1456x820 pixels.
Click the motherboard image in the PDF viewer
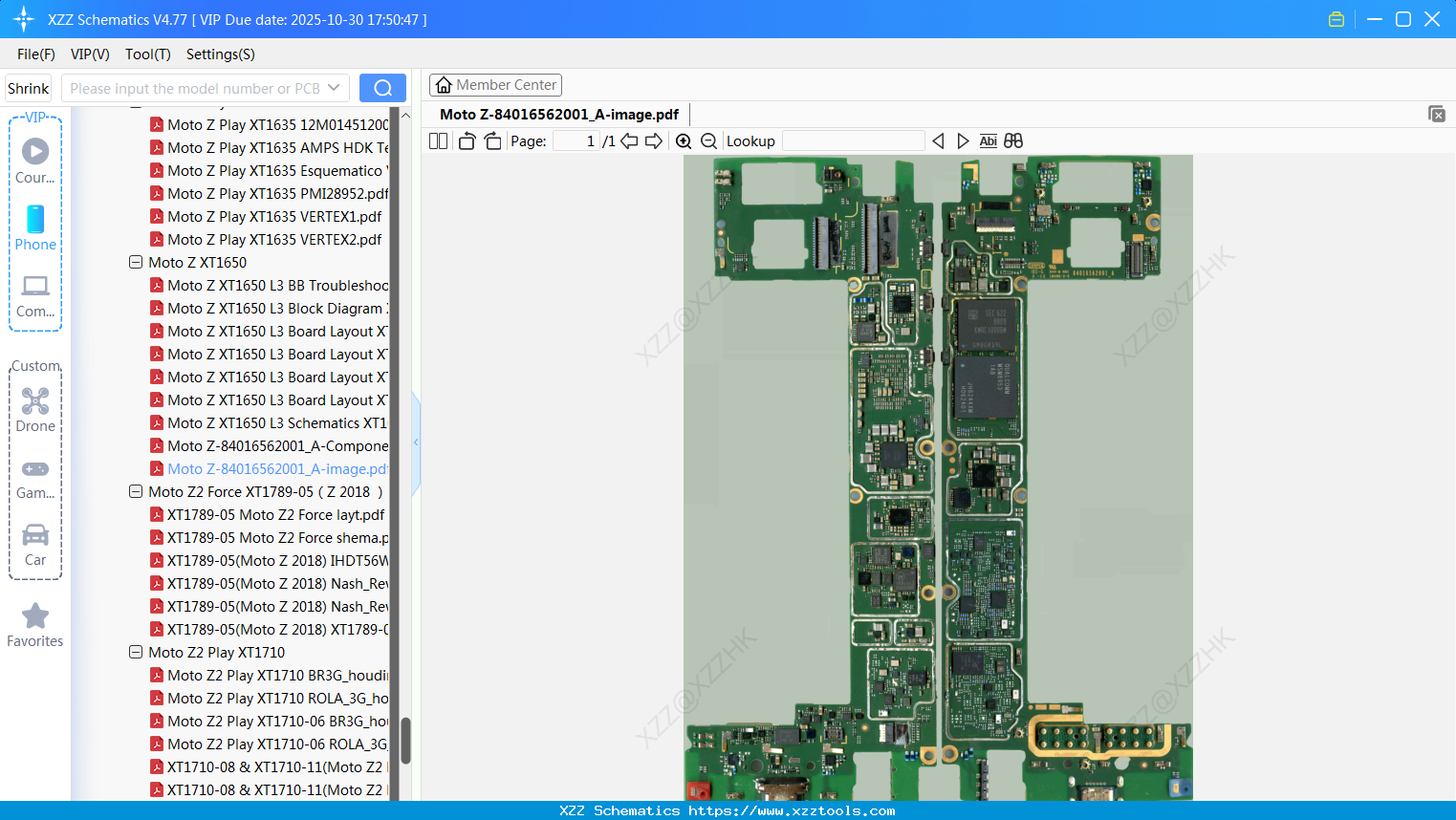click(x=938, y=478)
